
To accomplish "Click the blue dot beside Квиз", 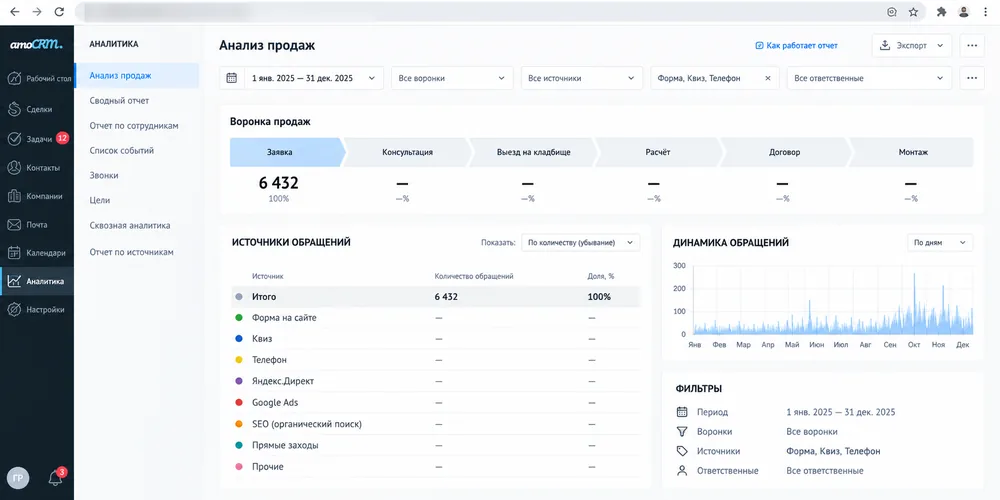I will (239, 339).
